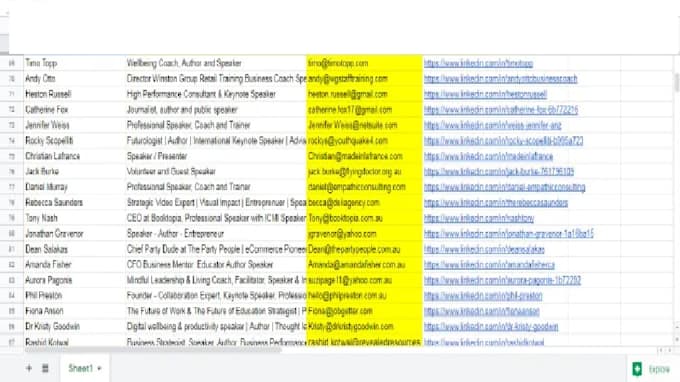Click the horizontal scrollbar at the sheet bottom
The width and height of the screenshot is (680, 382).
click(x=153, y=349)
